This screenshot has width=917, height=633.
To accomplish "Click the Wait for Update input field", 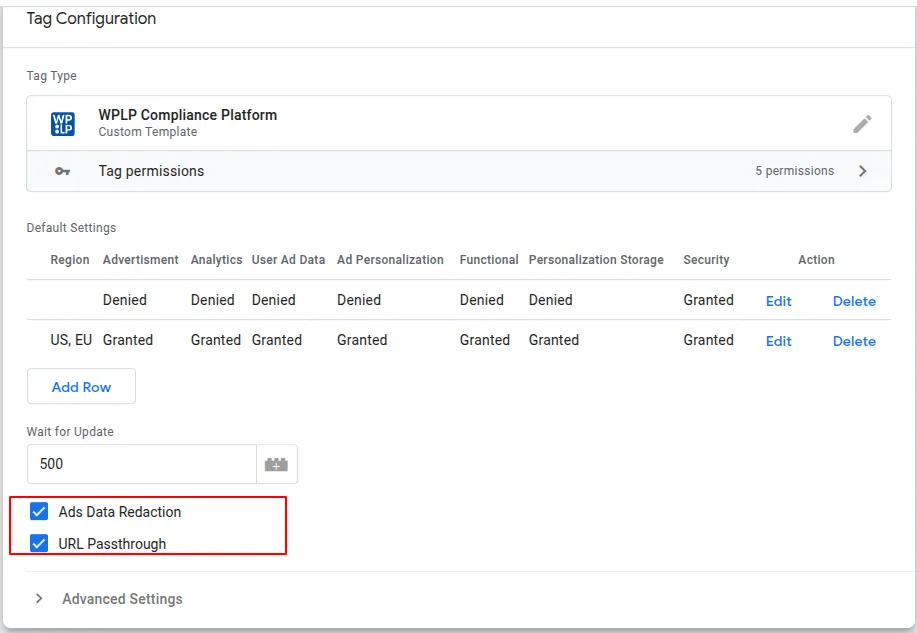I will (140, 464).
